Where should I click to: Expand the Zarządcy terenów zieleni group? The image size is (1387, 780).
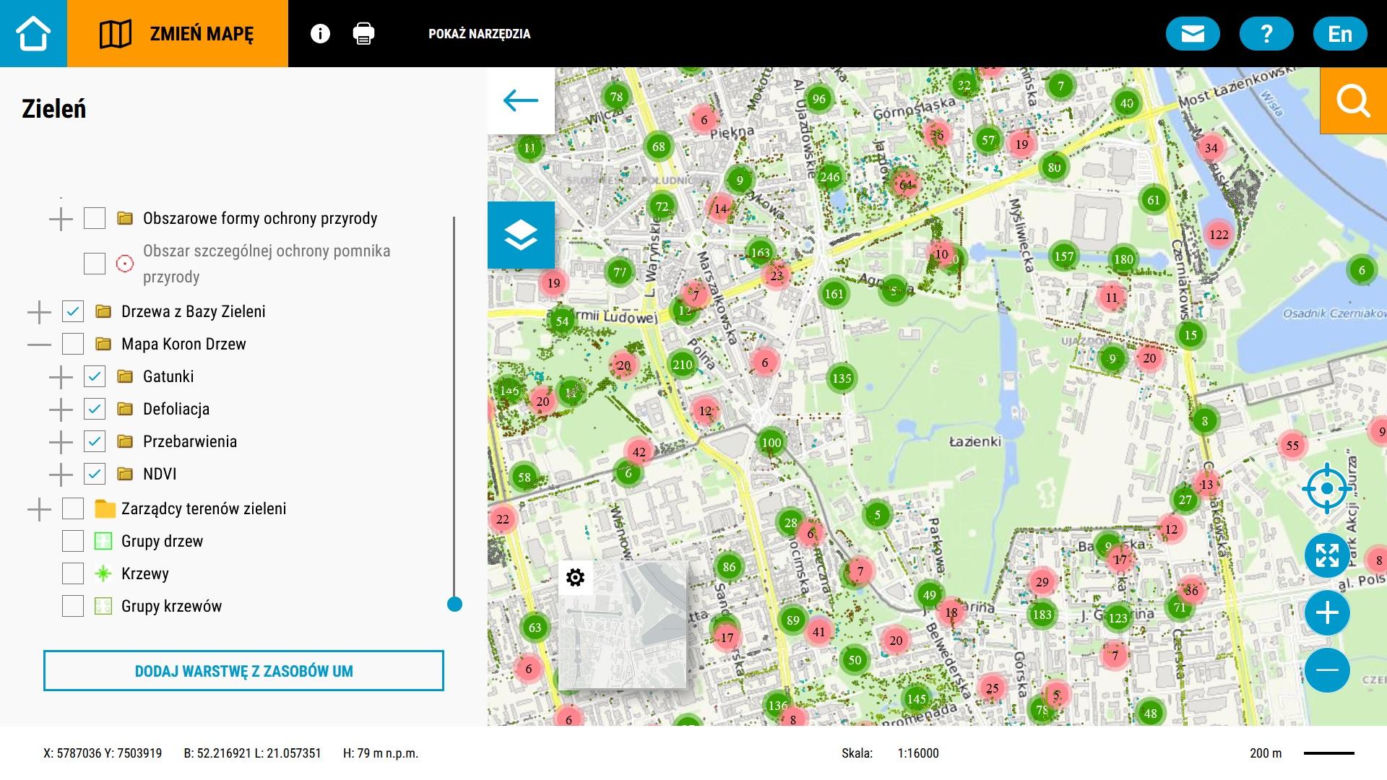point(39,509)
